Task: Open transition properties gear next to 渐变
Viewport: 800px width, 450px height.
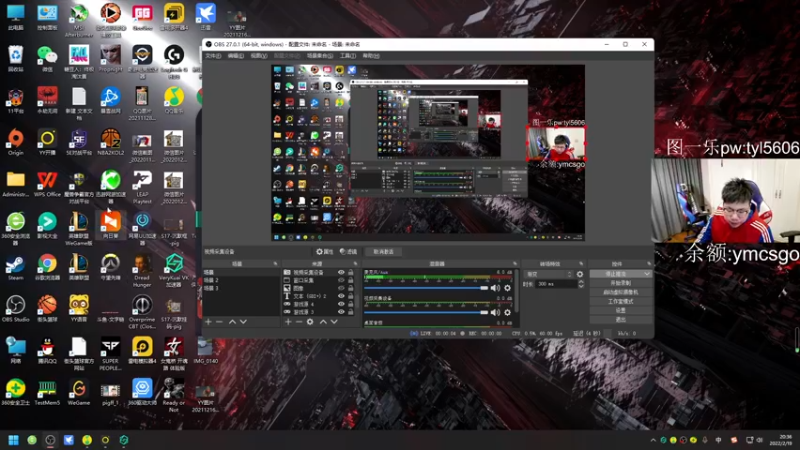Action: [580, 274]
